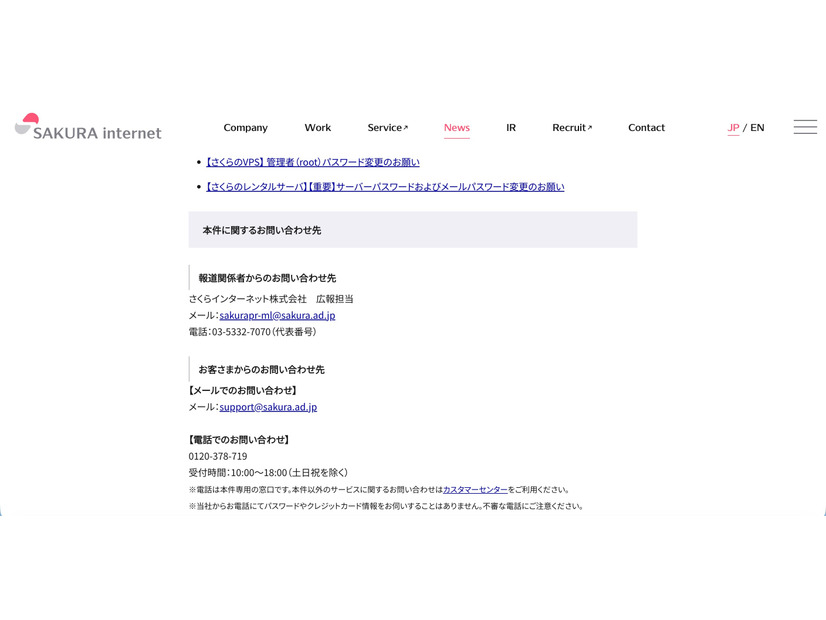This screenshot has height=620, width=826.
Task: Switch language to EN
Action: pyautogui.click(x=757, y=127)
